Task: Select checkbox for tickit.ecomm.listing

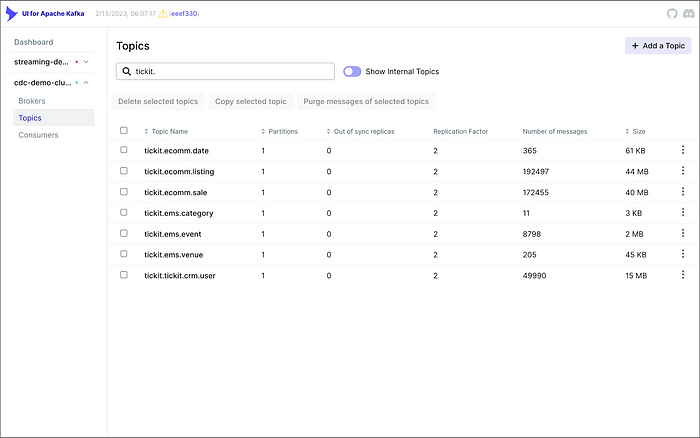Action: pos(124,171)
